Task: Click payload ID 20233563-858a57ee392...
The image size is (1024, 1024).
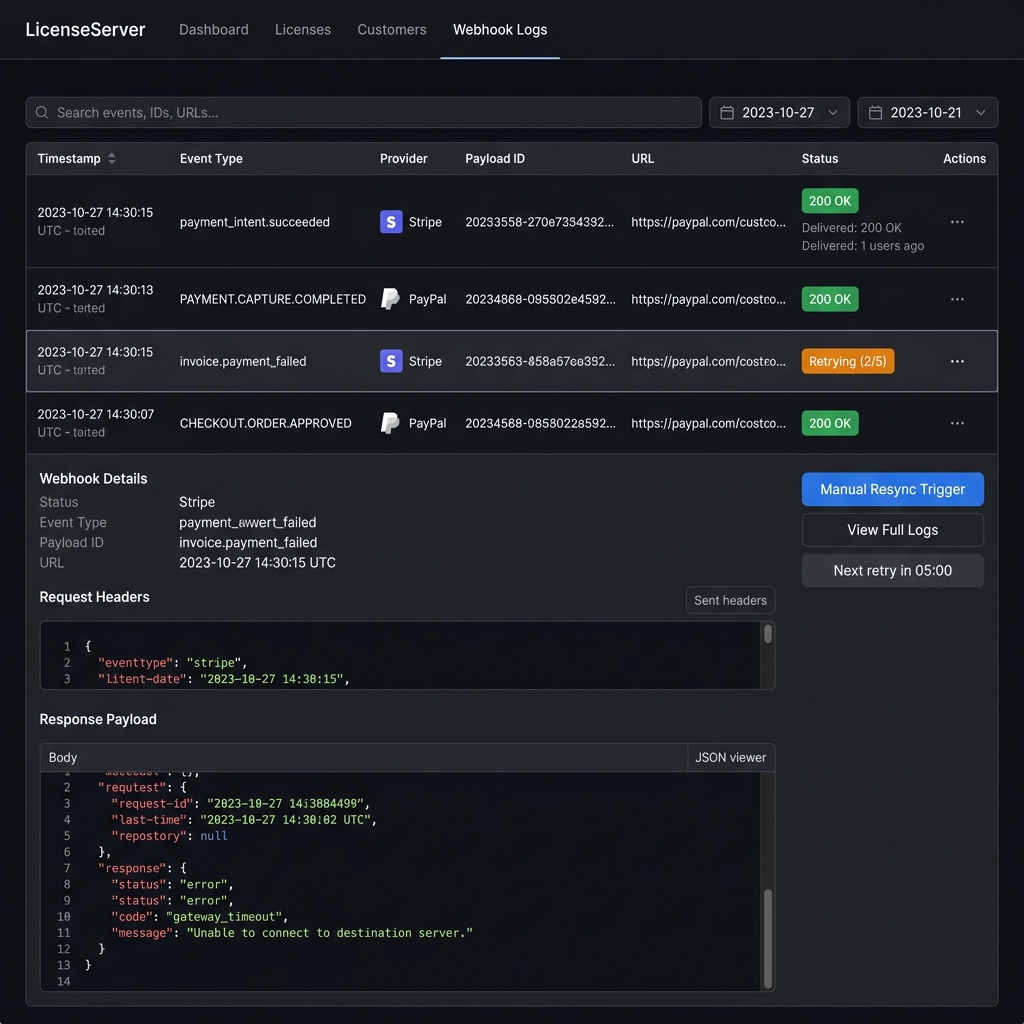Action: pos(540,361)
